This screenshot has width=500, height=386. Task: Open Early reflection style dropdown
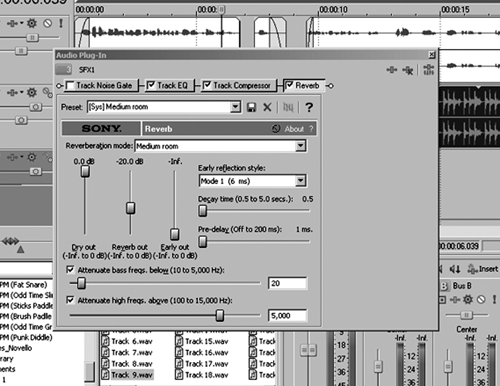click(x=300, y=181)
